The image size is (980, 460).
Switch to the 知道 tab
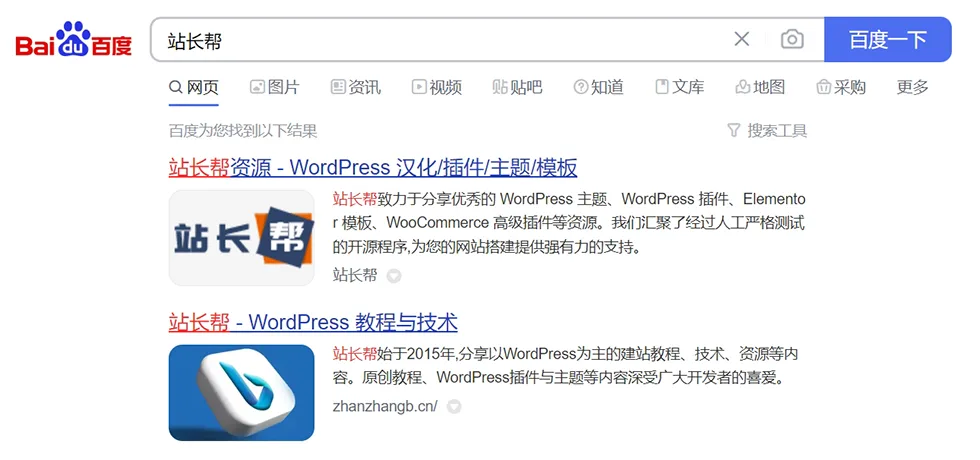coord(598,87)
